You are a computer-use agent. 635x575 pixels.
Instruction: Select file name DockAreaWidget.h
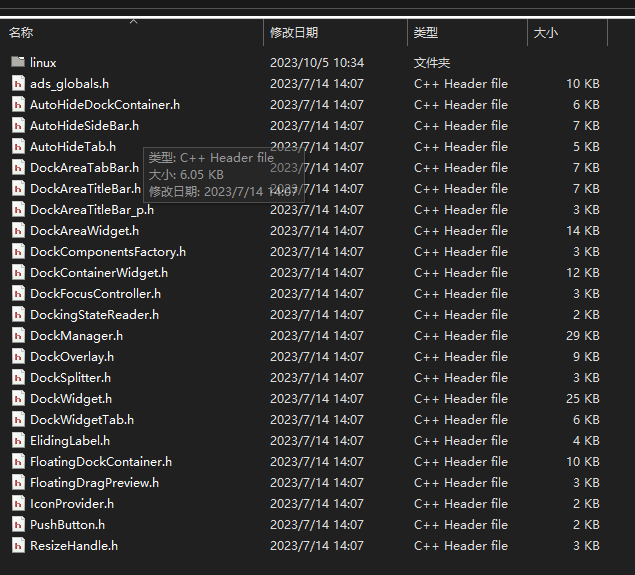click(84, 231)
